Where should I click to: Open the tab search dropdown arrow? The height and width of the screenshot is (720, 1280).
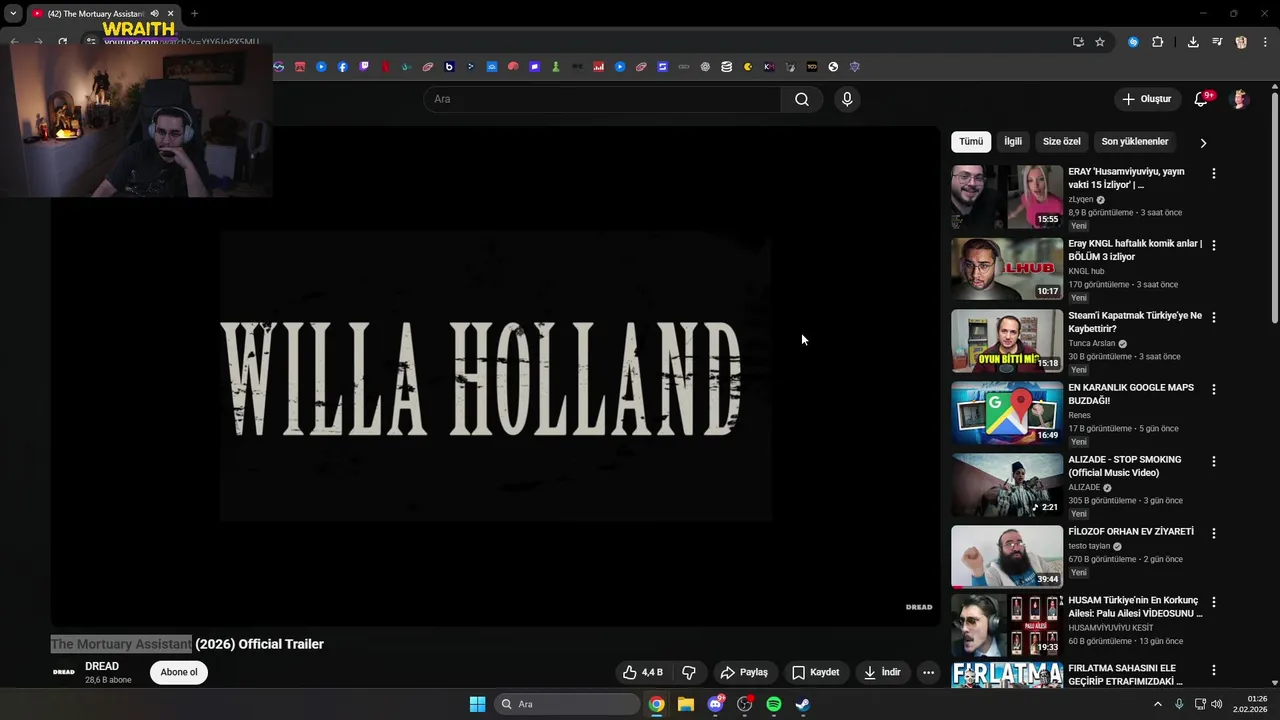pyautogui.click(x=13, y=14)
